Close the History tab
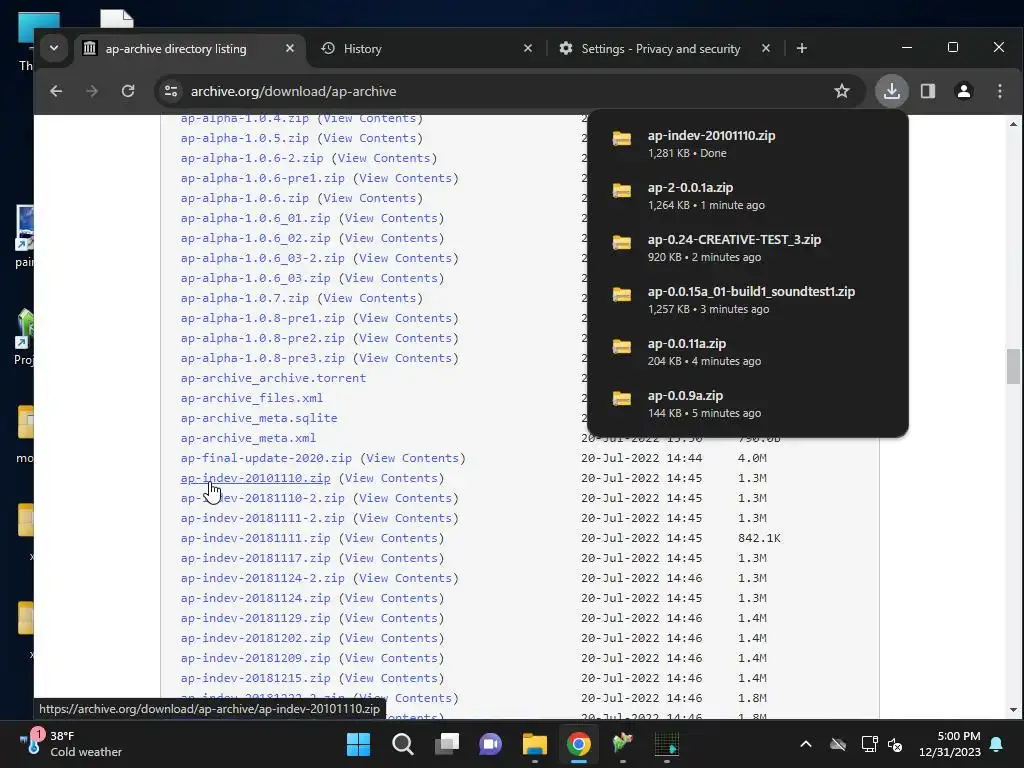Viewport: 1024px width, 768px height. point(528,48)
